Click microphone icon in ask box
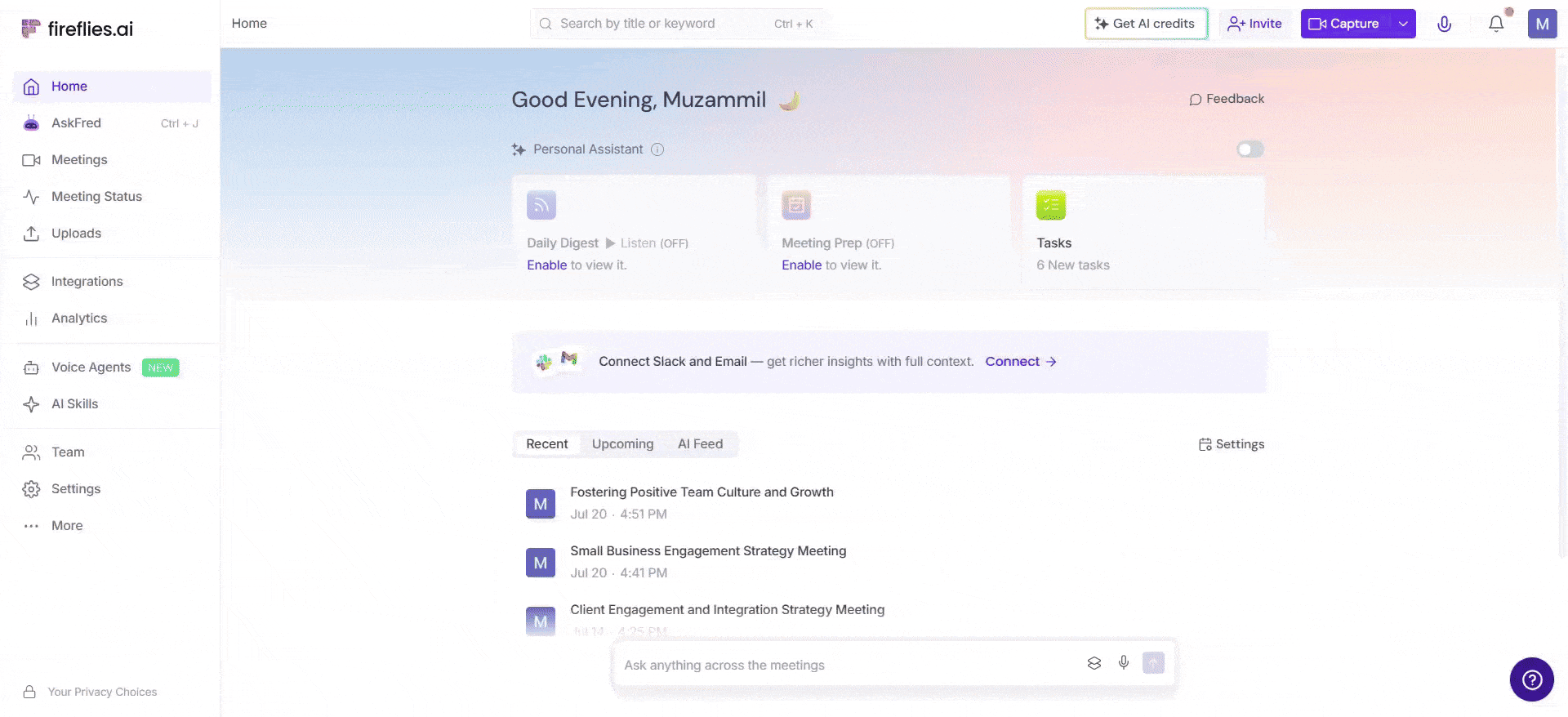Viewport: 1568px width, 717px height. [1124, 663]
